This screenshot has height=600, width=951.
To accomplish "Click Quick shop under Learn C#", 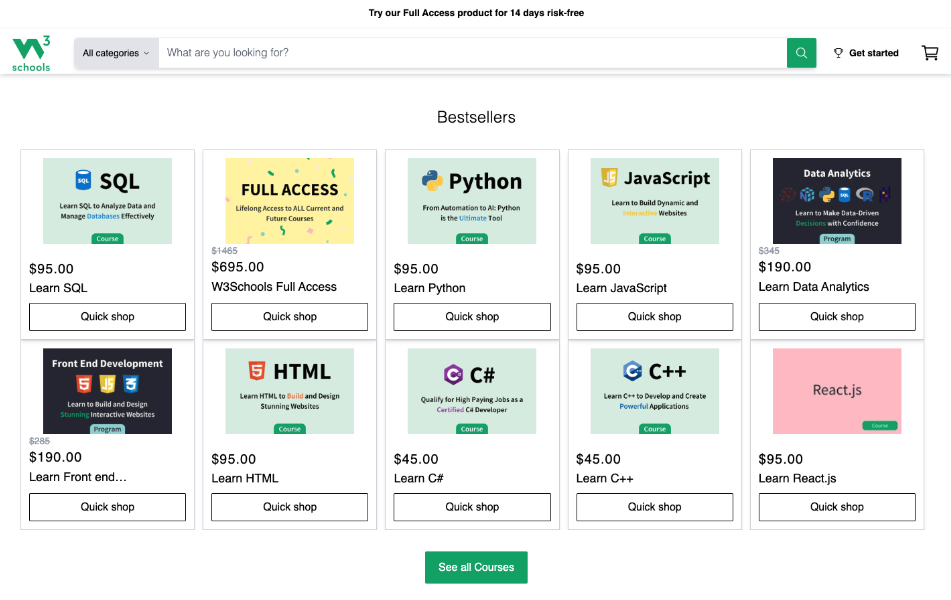I will tap(472, 507).
